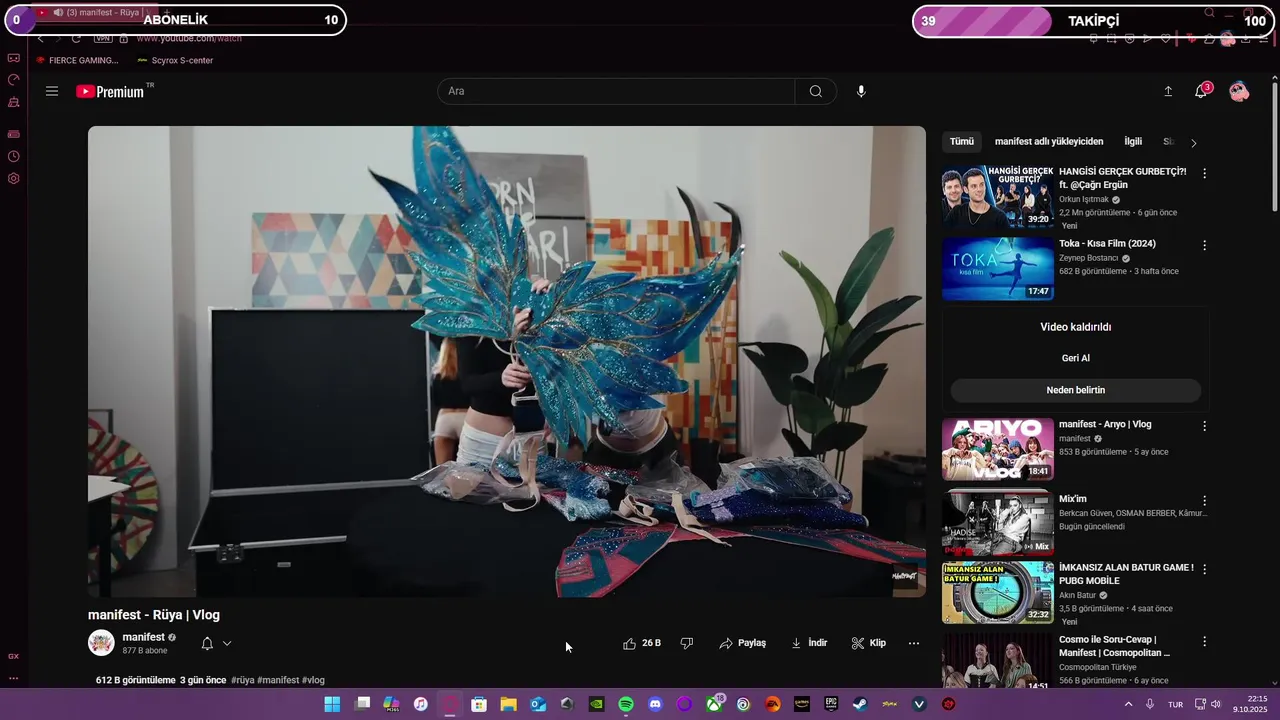1280x720 pixels.
Task: Download the video with İndir
Action: click(x=809, y=643)
